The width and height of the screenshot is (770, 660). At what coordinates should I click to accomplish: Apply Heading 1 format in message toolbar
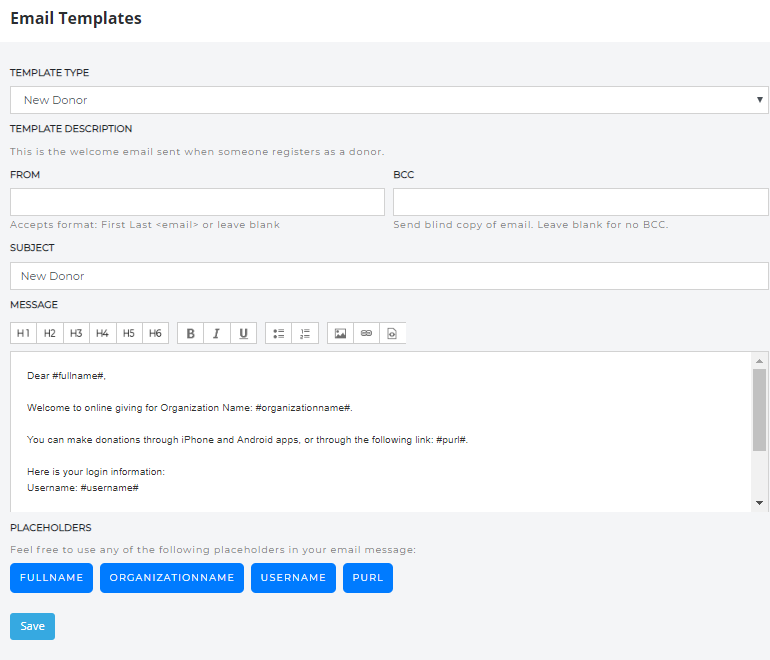[x=23, y=333]
